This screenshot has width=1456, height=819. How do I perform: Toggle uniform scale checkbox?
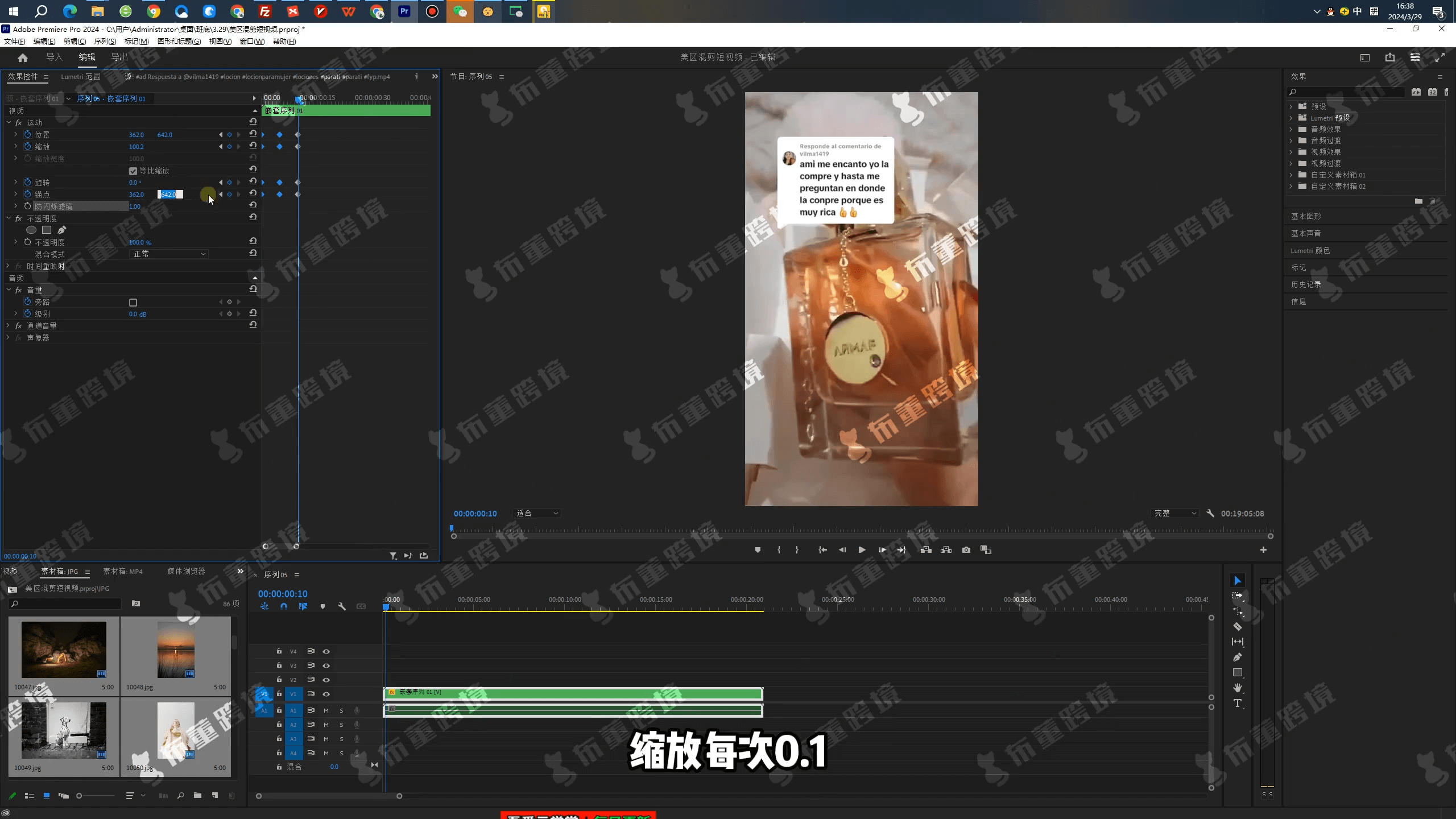coord(133,171)
